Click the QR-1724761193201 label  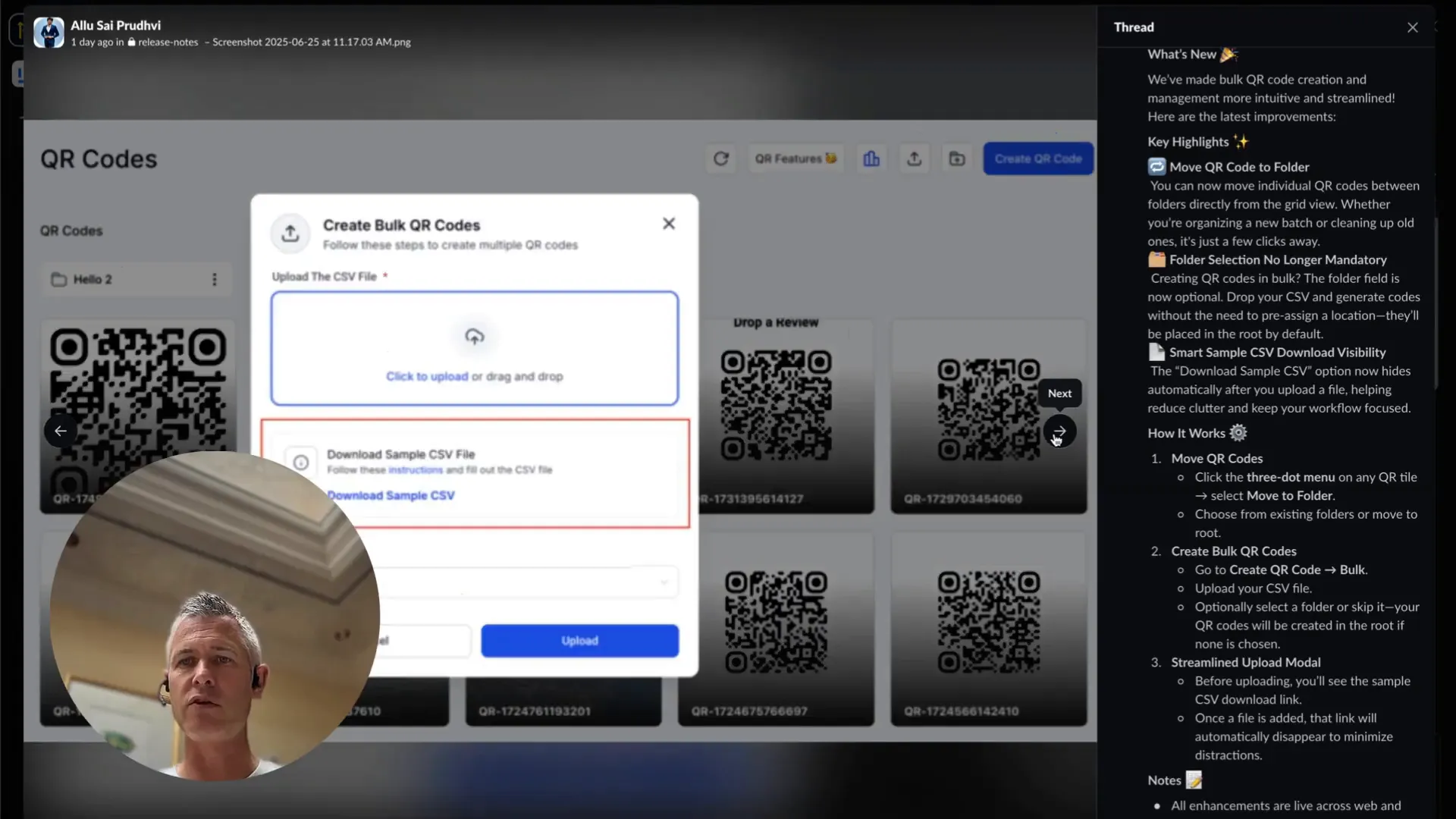coord(534,711)
